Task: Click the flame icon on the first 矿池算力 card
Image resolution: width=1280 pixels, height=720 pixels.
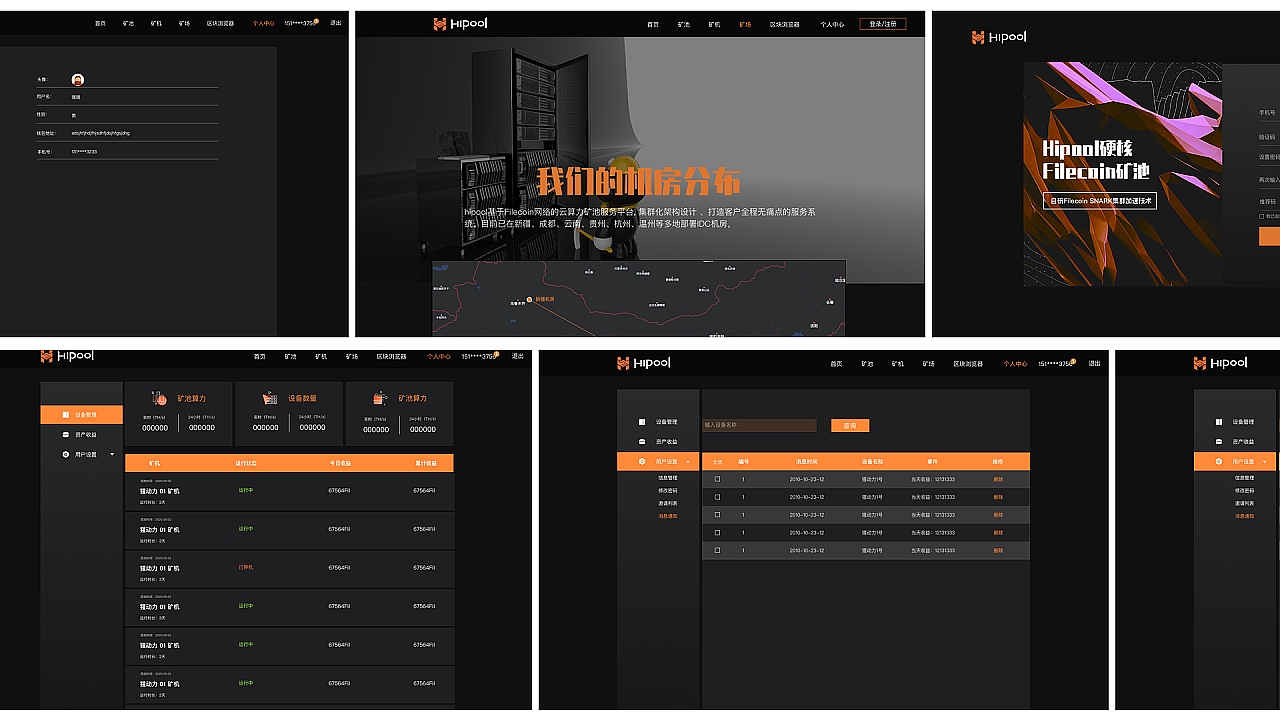Action: (159, 398)
